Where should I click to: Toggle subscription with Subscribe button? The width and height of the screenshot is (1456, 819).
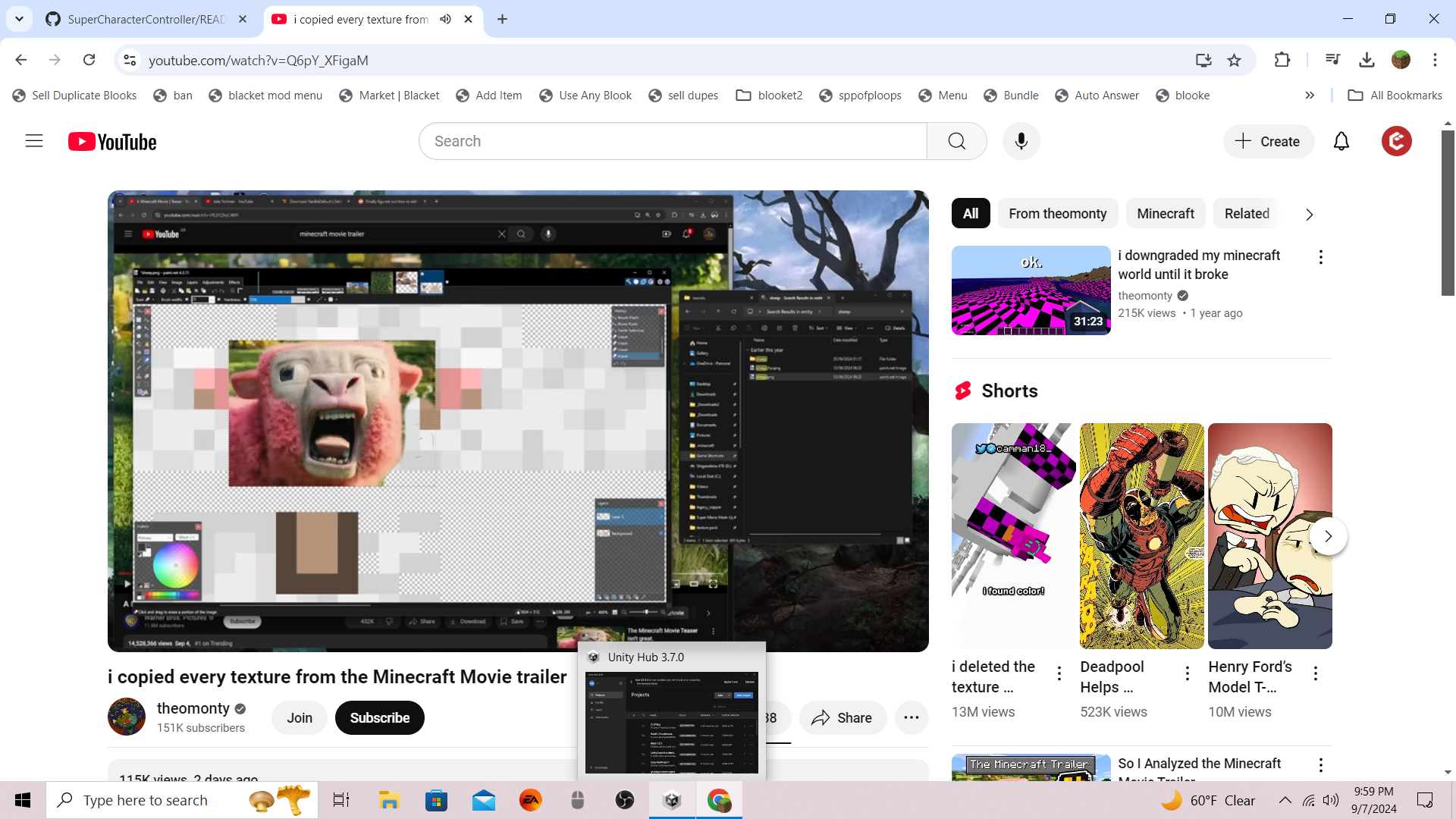coord(379,717)
